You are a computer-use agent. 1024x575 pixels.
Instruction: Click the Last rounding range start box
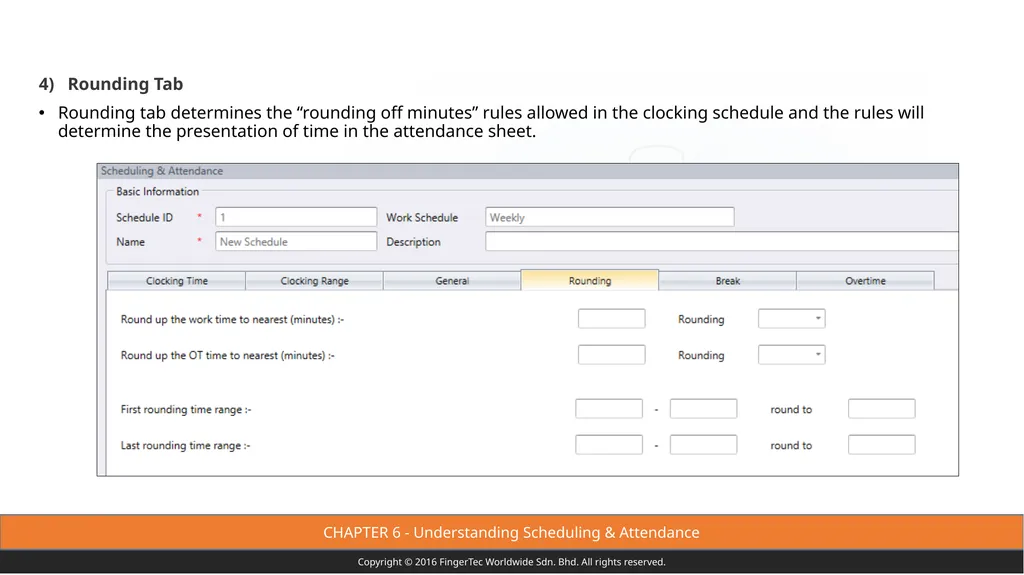click(609, 445)
